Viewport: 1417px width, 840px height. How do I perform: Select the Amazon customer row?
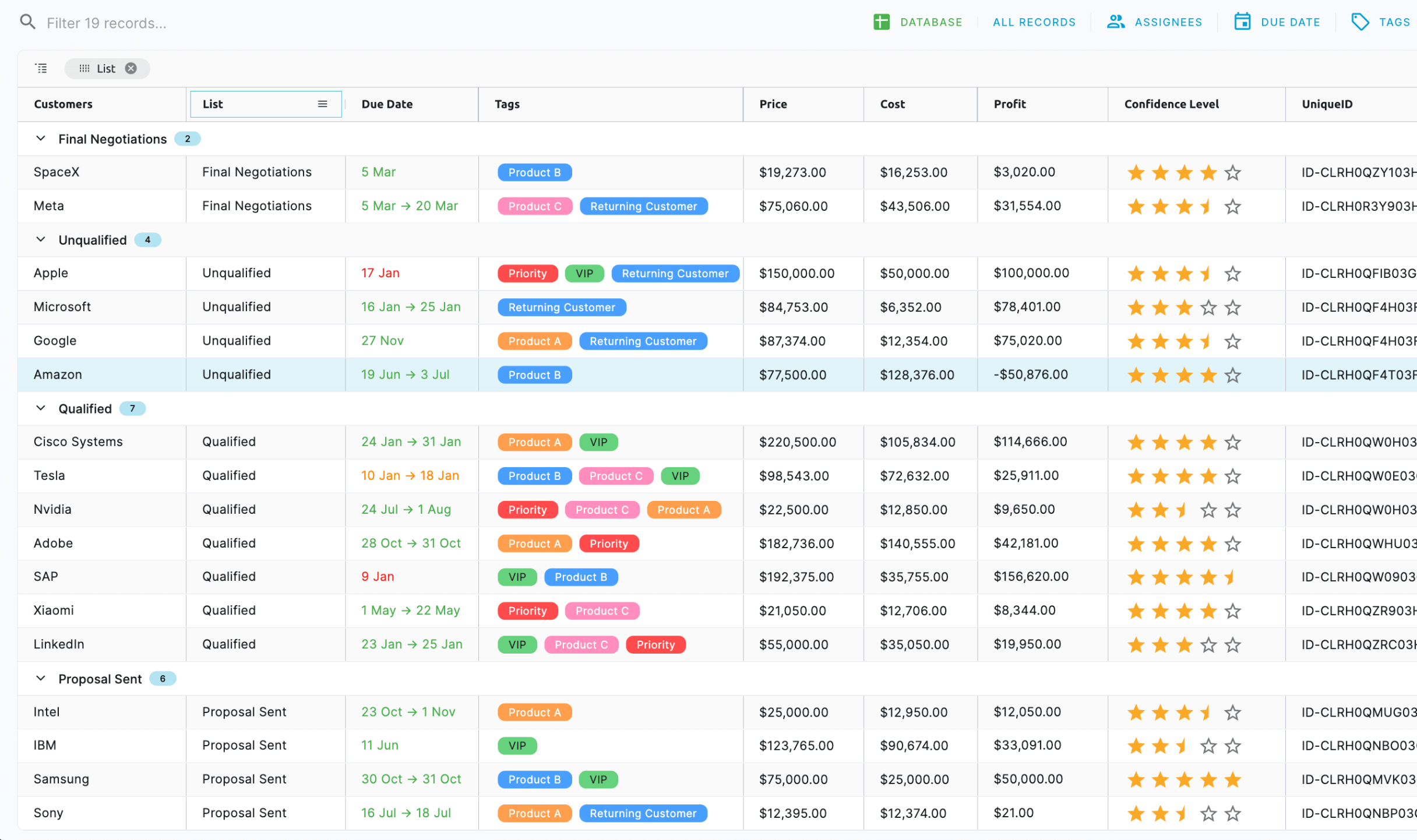[x=58, y=375]
